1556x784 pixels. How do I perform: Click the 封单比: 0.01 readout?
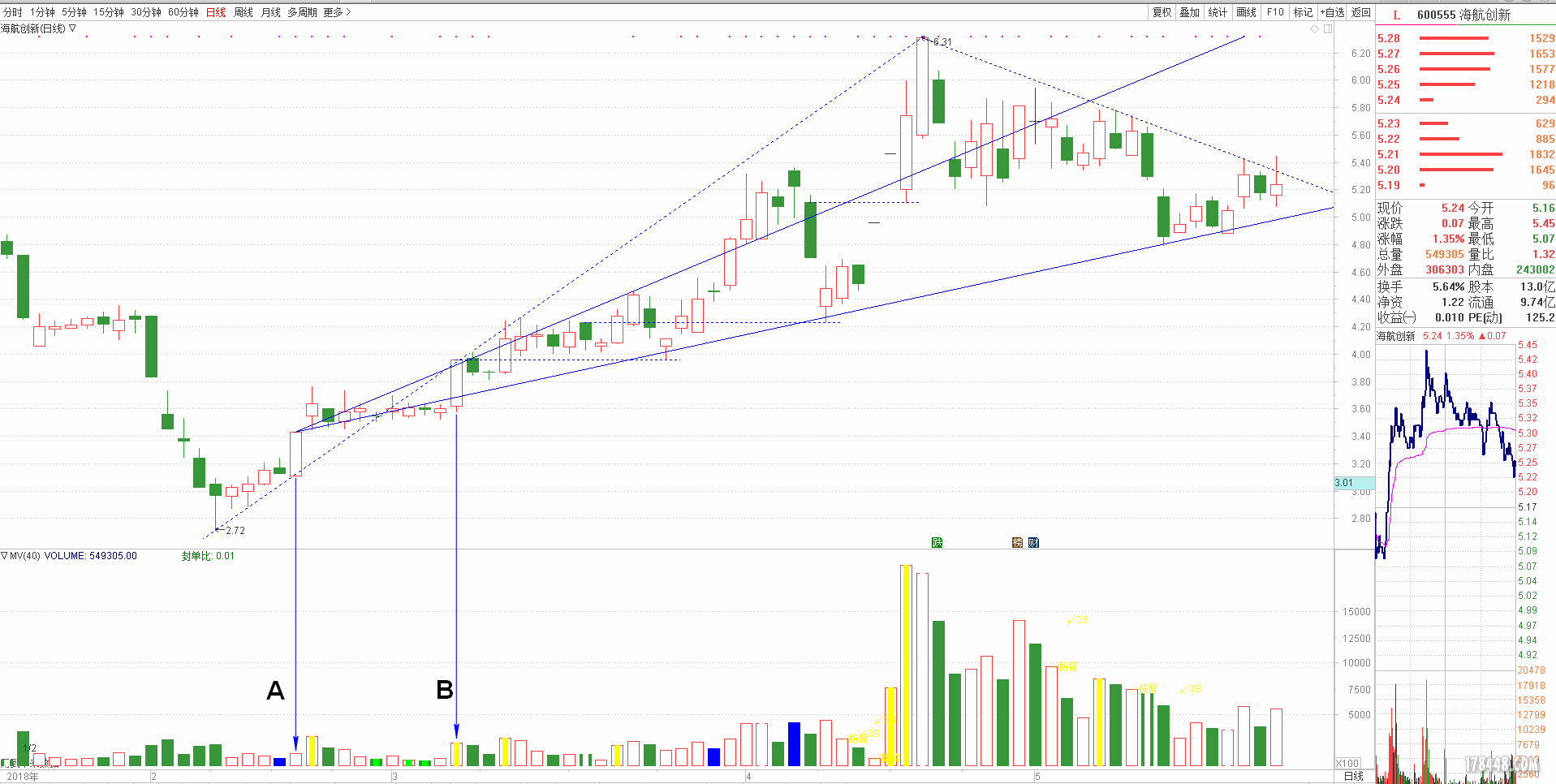pos(208,556)
